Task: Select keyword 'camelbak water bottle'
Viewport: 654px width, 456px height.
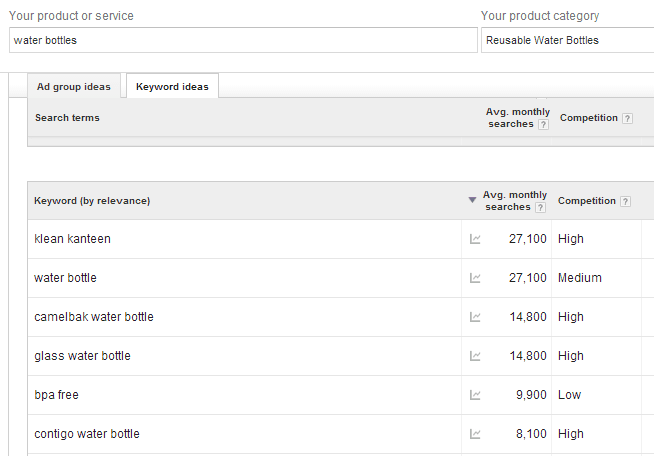Action: (x=94, y=317)
